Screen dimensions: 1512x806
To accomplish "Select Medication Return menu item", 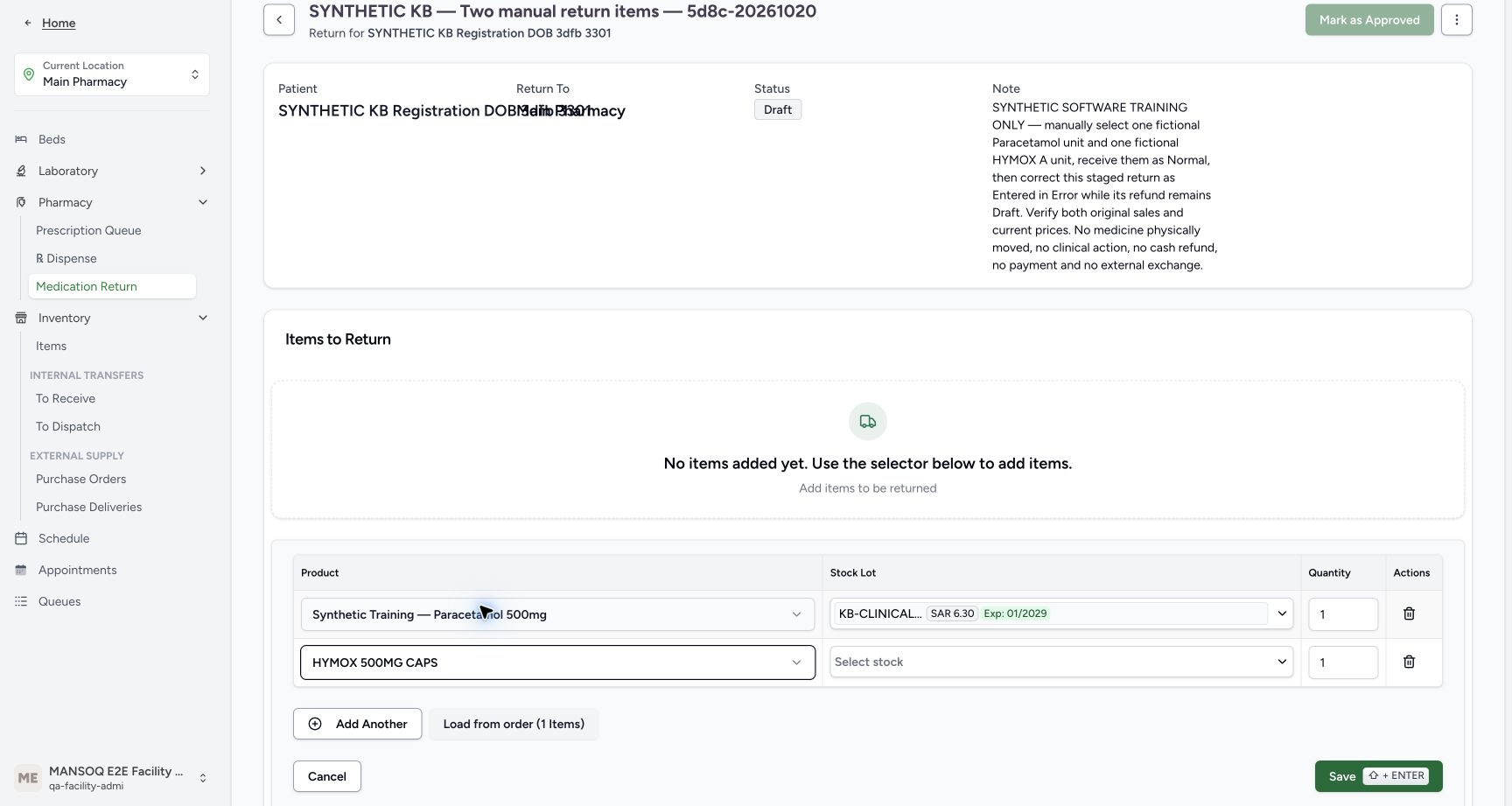I will 112,286.
